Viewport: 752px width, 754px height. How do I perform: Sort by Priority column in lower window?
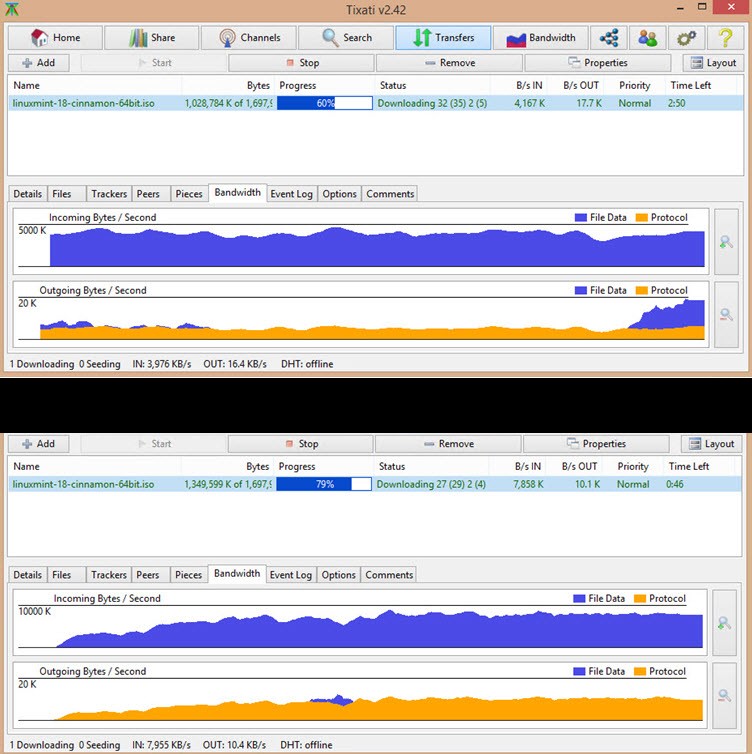[633, 466]
